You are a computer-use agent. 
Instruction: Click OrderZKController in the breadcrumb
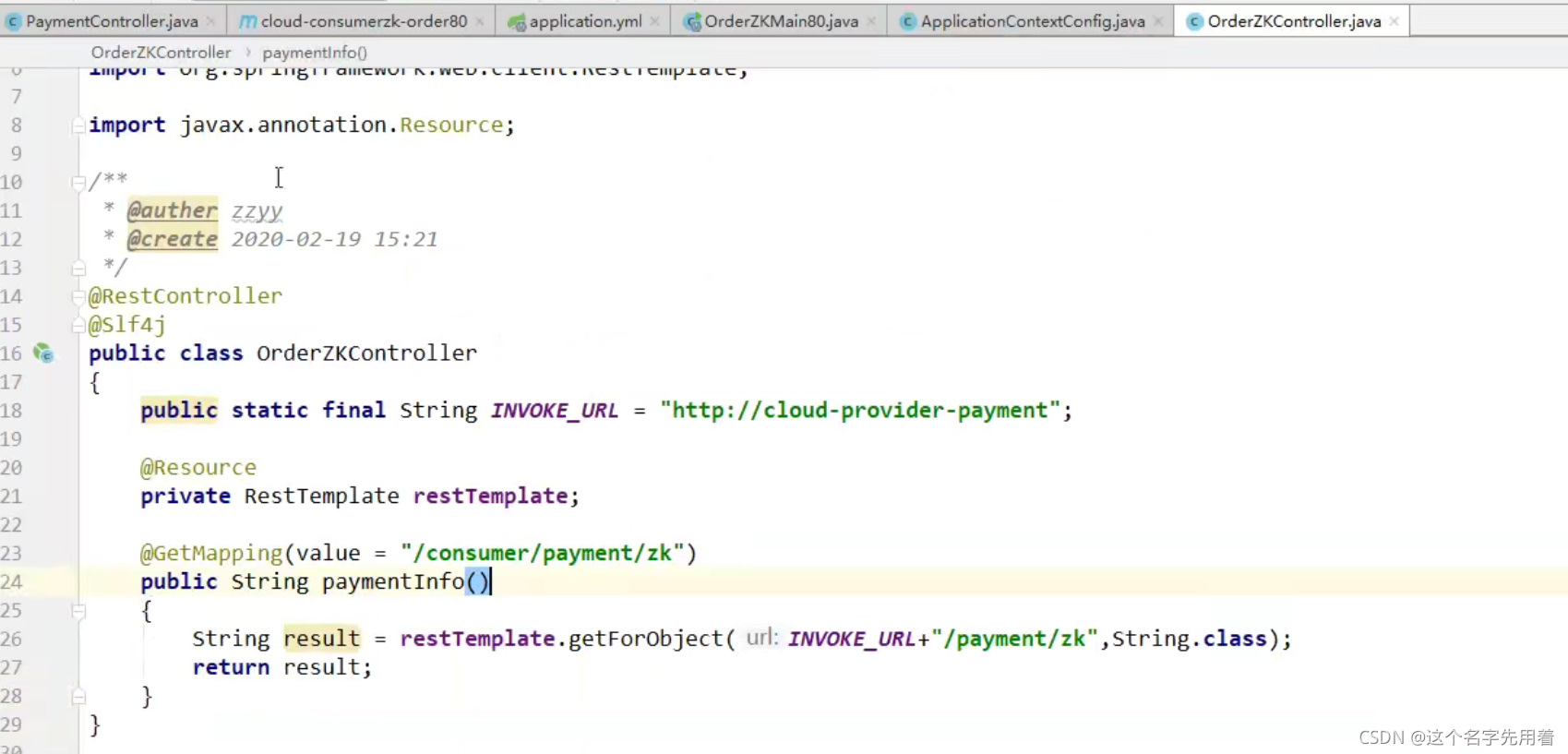161,53
